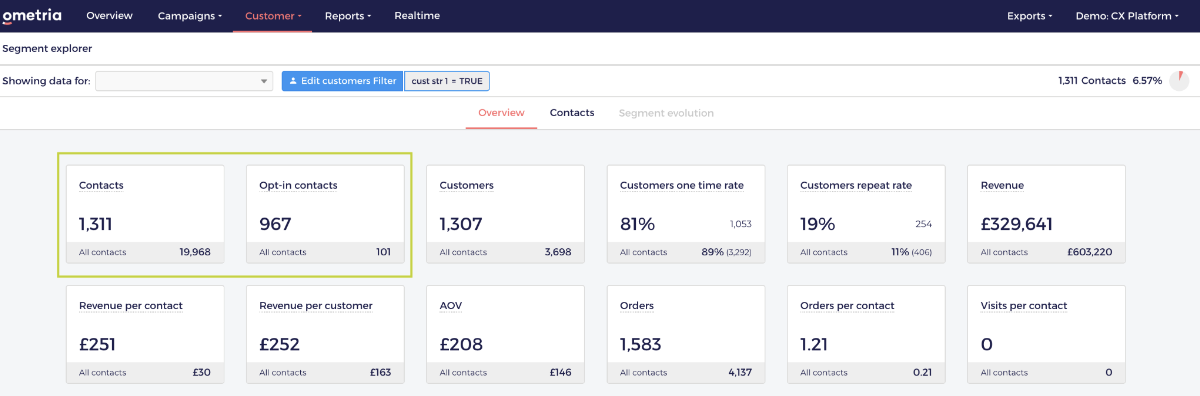Click the cust str 1 = TRUE filter tag
Screen dimensions: 1200x396
coord(447,81)
